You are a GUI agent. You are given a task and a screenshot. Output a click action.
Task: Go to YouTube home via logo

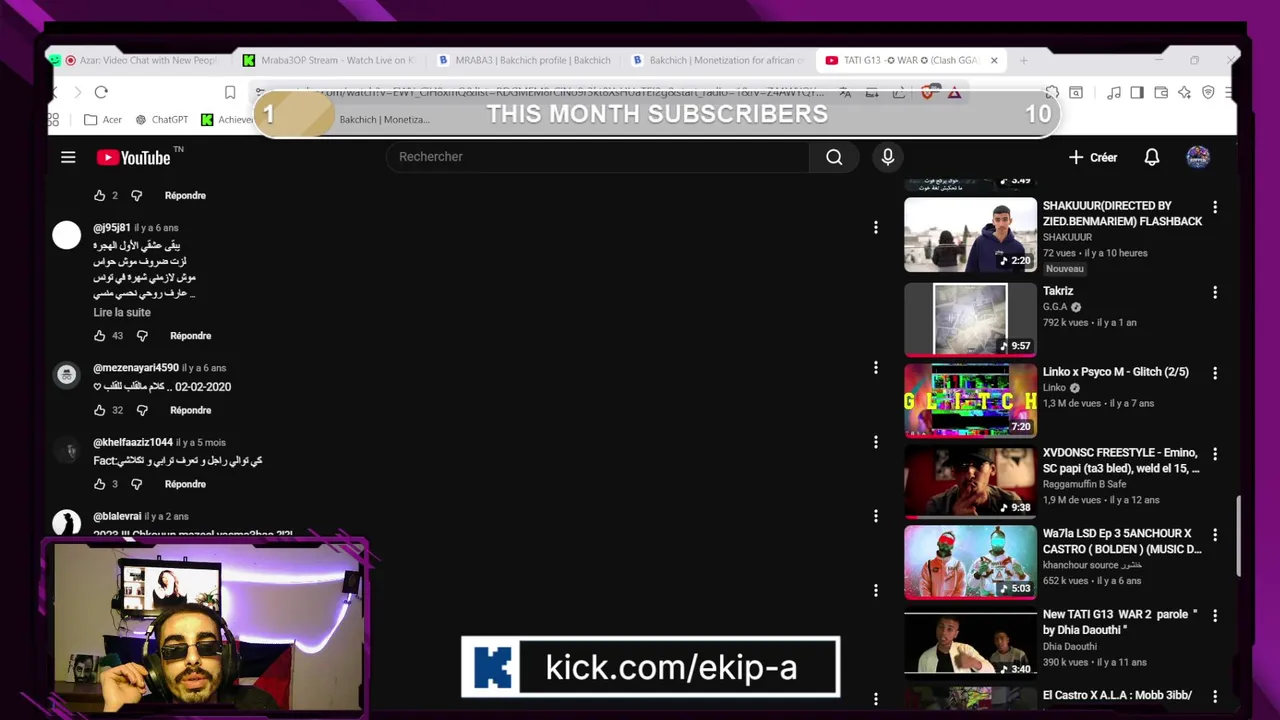click(133, 157)
